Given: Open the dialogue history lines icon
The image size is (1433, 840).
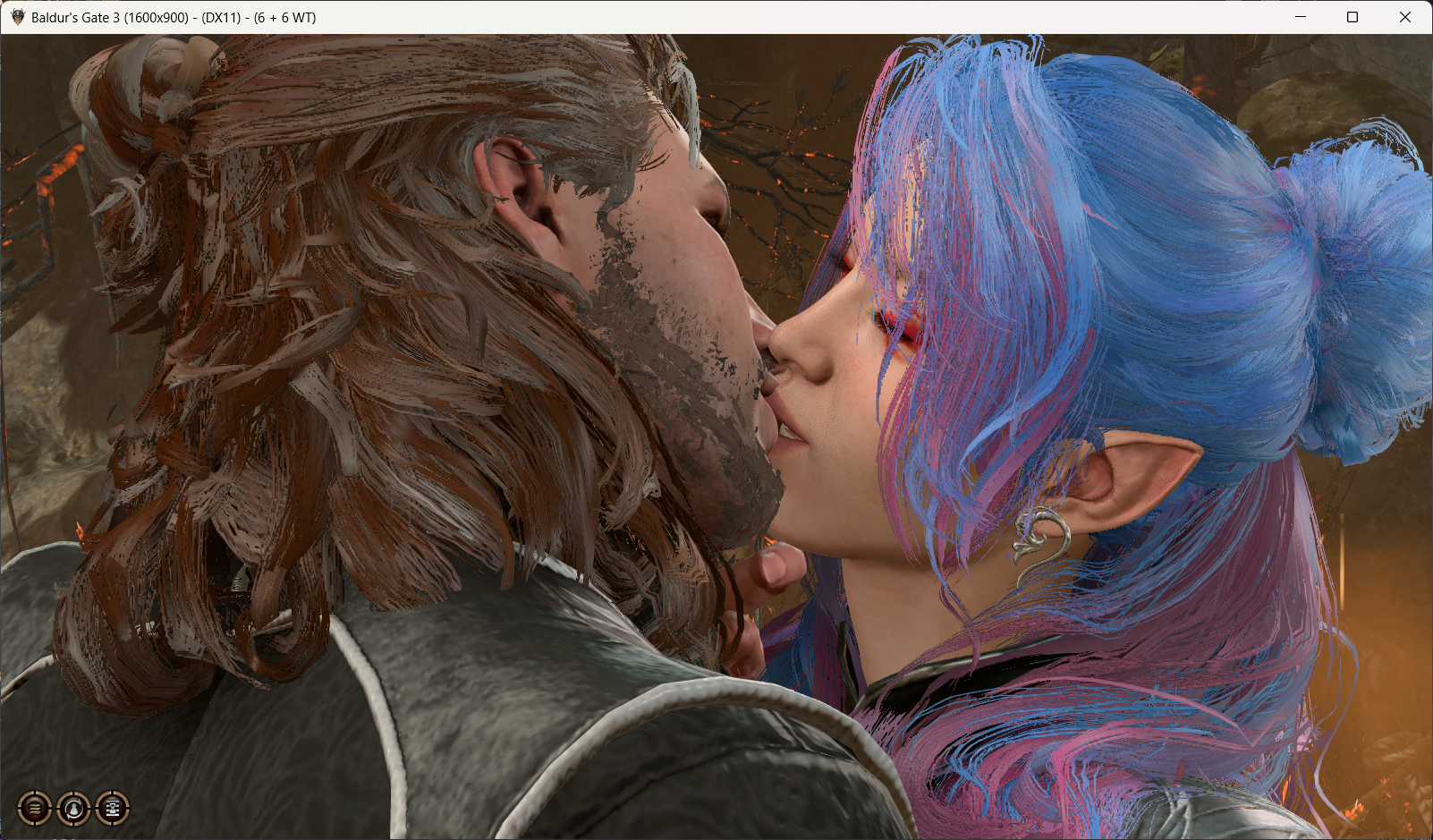Looking at the screenshot, I should point(35,809).
